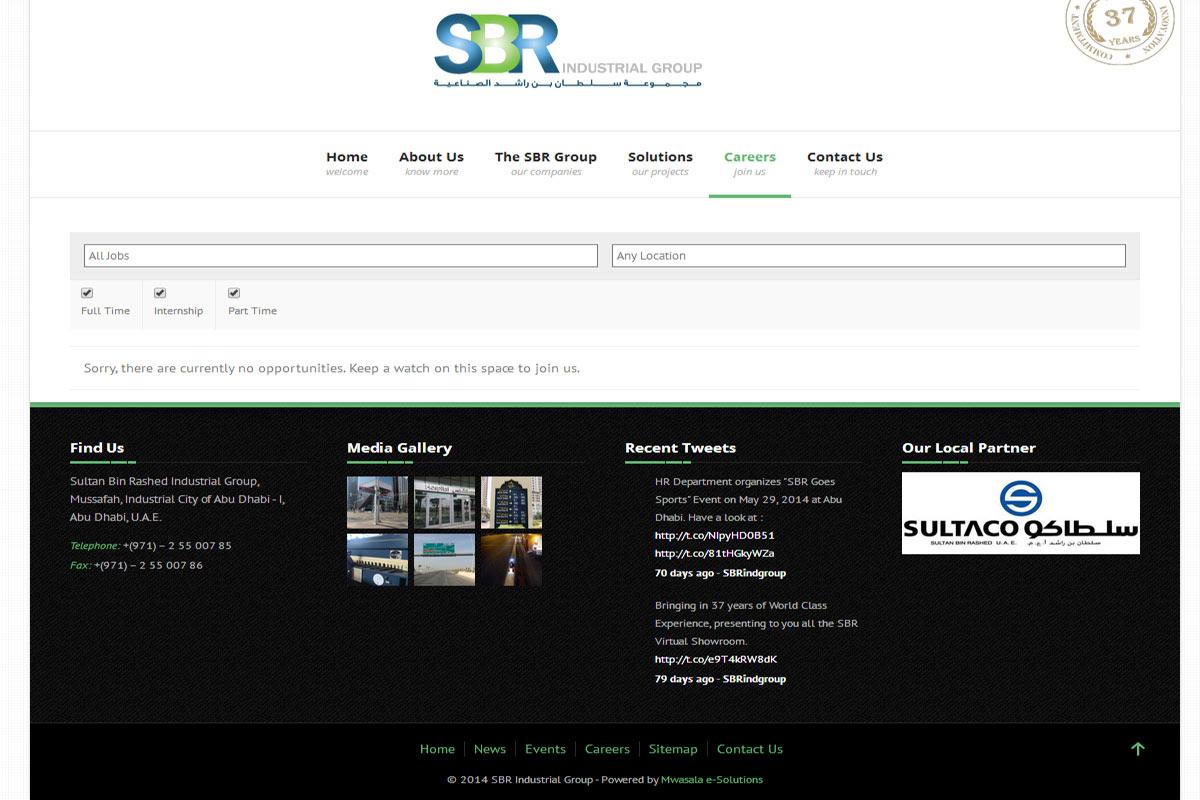The height and width of the screenshot is (800, 1200).
Task: Click the Sultan Bin Rashed address text
Action: pos(177,499)
